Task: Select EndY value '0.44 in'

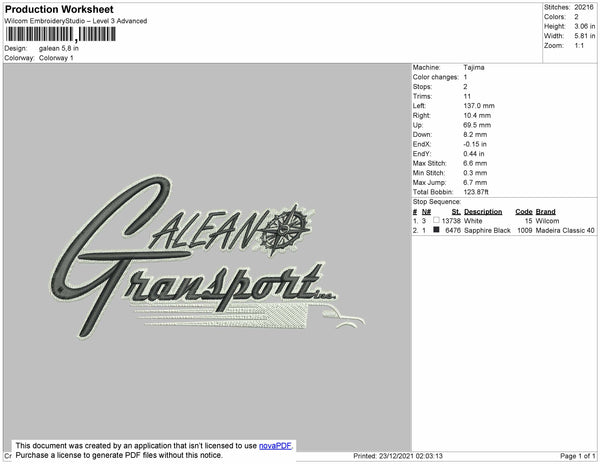Action: point(473,154)
